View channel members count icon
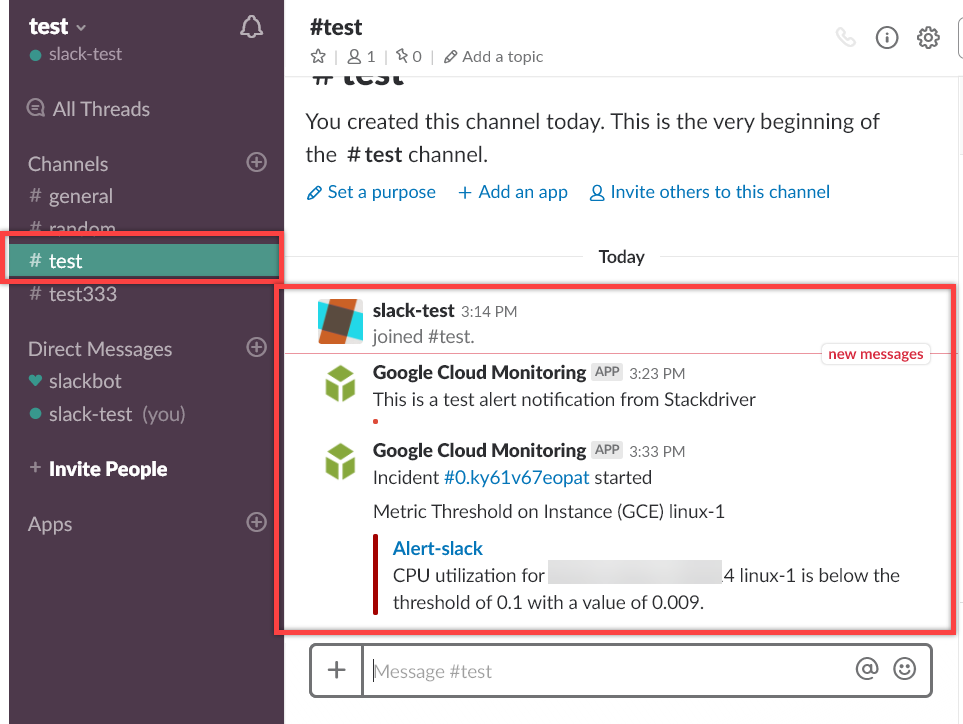Image resolution: width=963 pixels, height=724 pixels. tap(361, 56)
